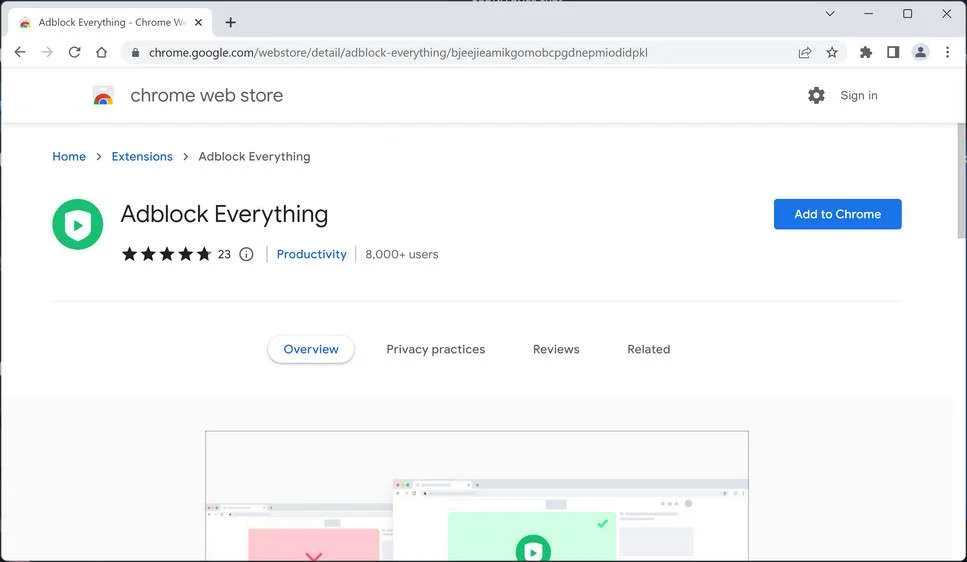Open the browser home page icon
This screenshot has height=562, width=967.
102,52
